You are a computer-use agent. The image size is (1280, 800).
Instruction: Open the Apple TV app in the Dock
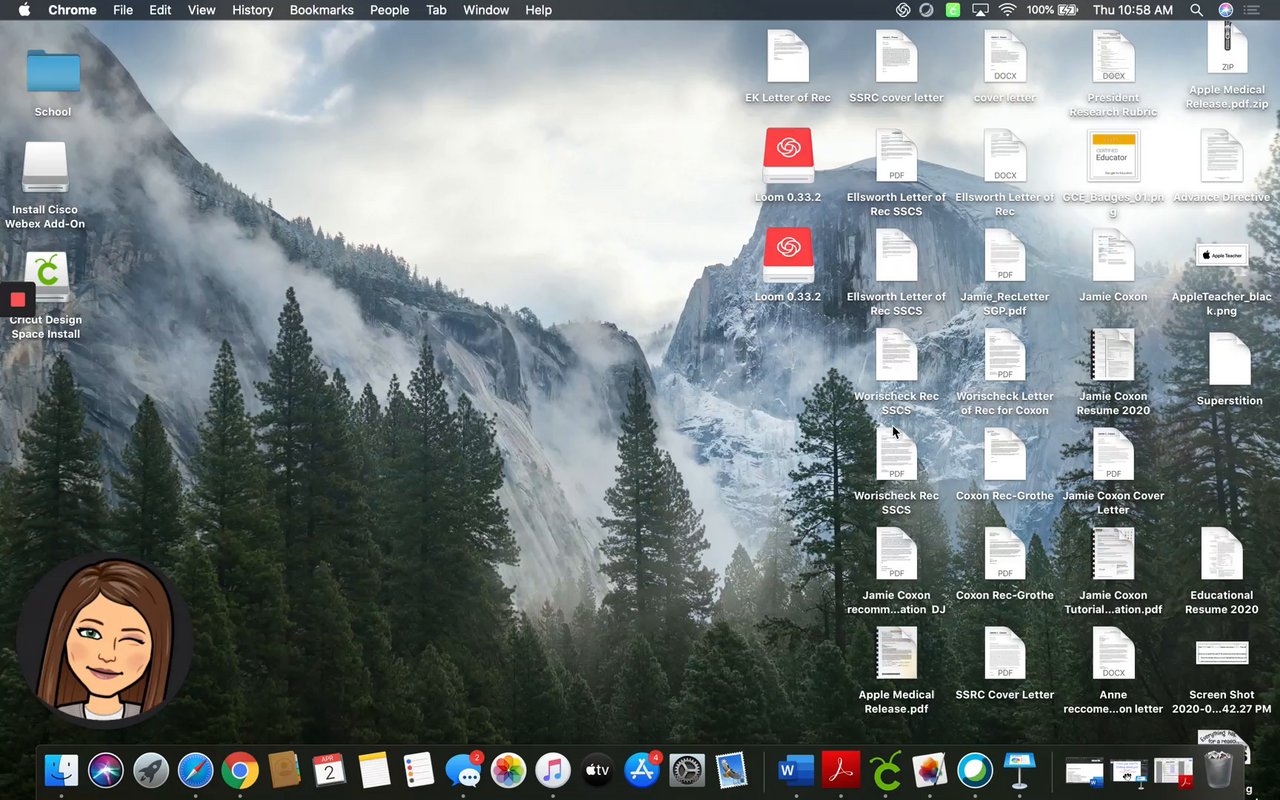pos(597,770)
